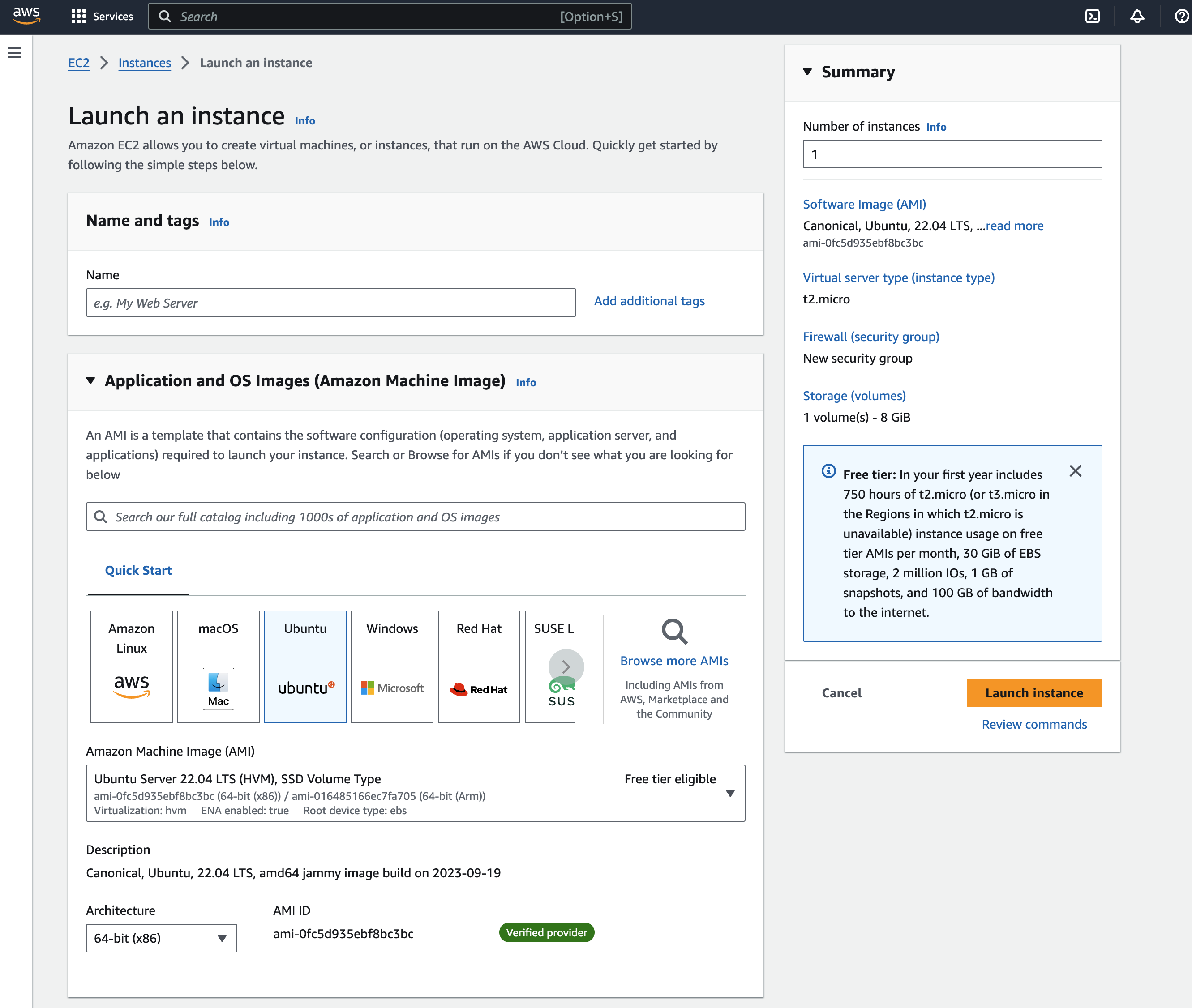The image size is (1192, 1008).
Task: Focus the AMI catalog search field
Action: coord(416,517)
